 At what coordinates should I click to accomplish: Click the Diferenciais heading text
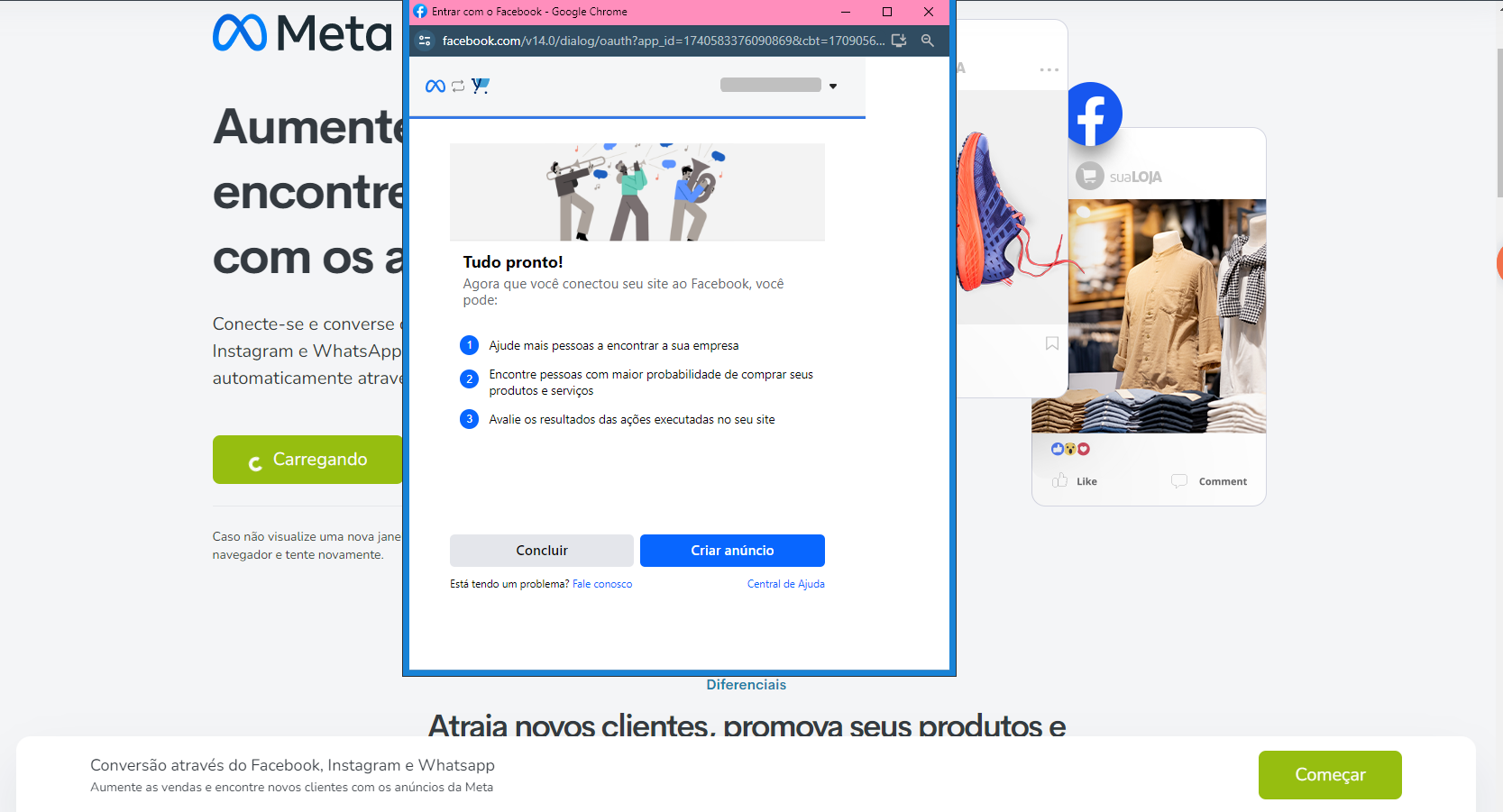pos(747,685)
